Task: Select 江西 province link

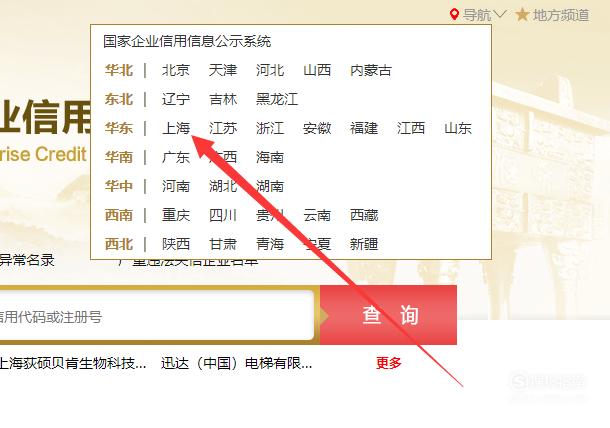Action: (x=411, y=128)
